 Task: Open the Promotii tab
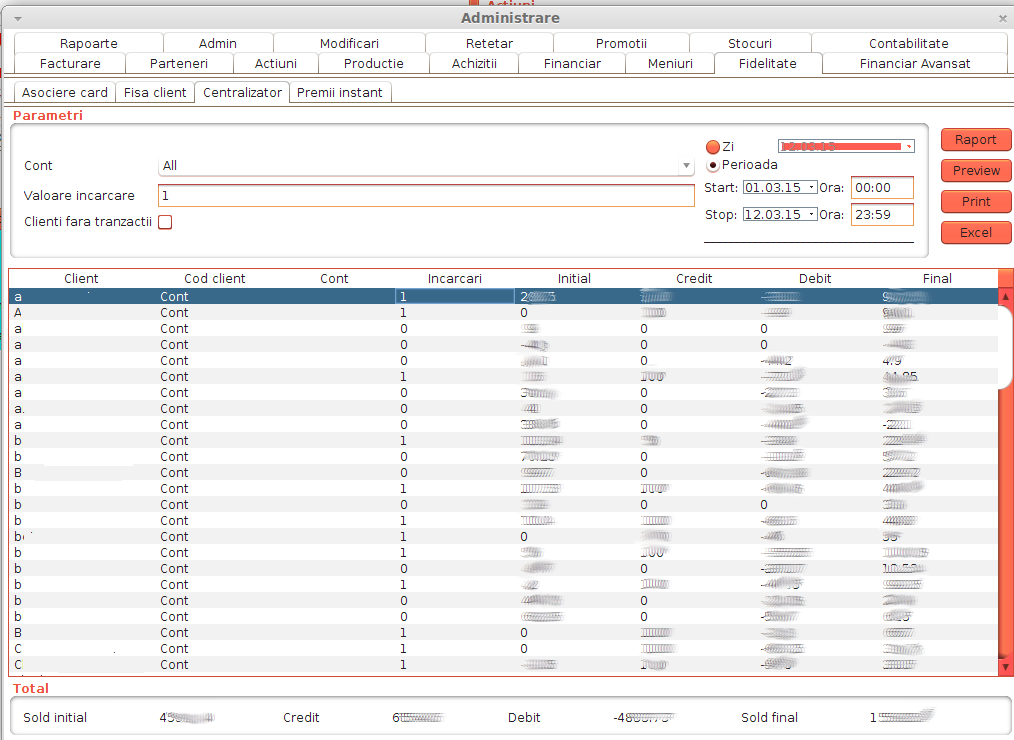(x=621, y=43)
